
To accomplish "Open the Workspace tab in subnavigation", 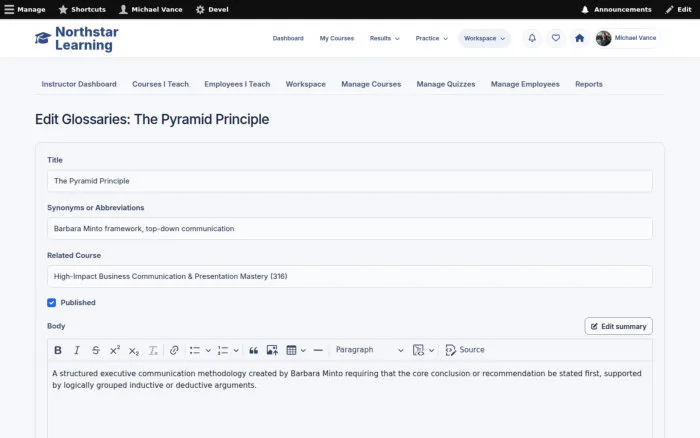I will 305,84.
